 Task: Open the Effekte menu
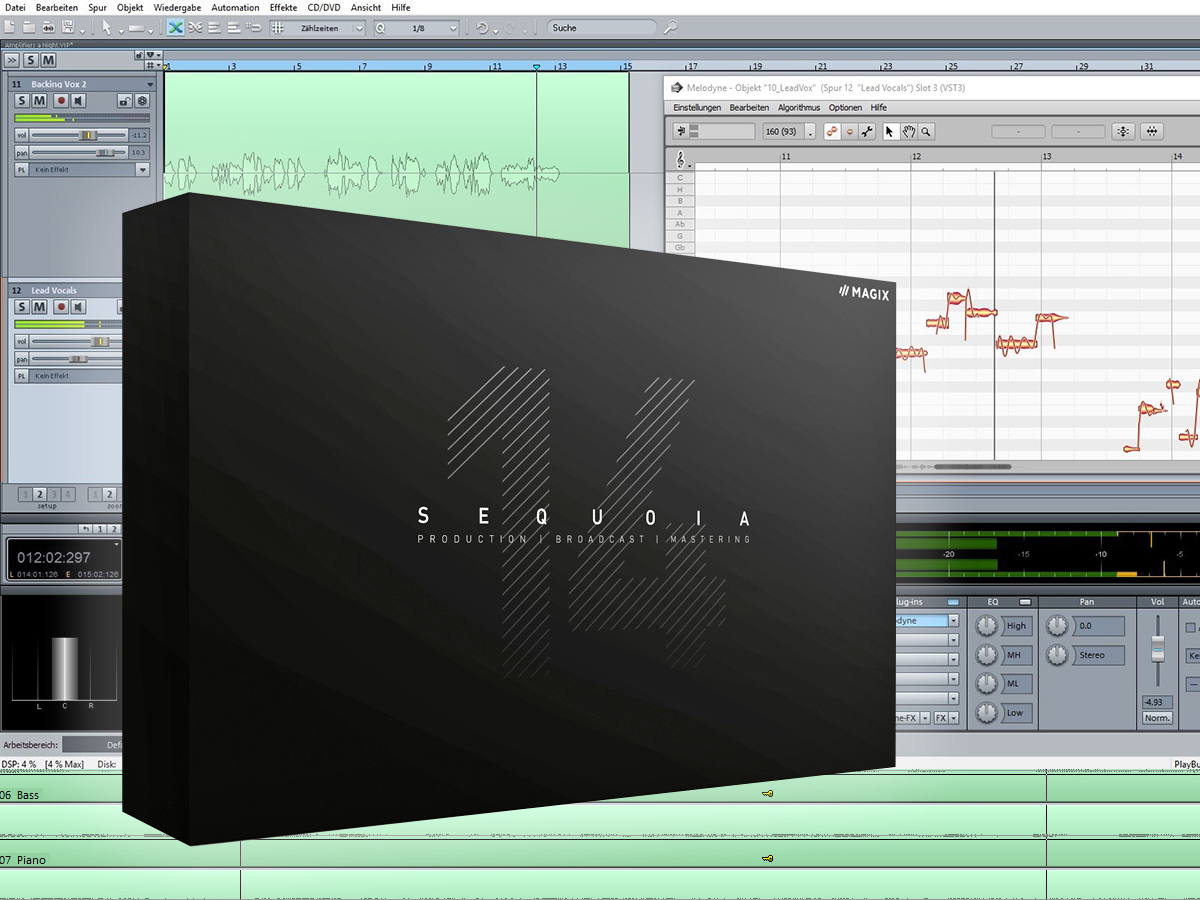(283, 7)
